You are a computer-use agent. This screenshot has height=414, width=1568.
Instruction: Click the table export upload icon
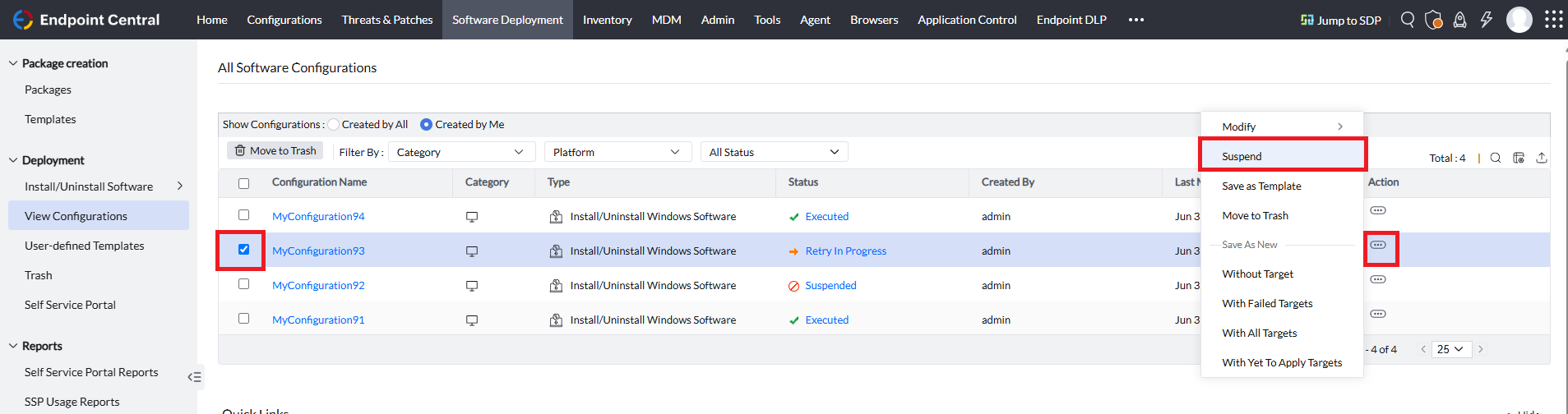pos(1541,158)
